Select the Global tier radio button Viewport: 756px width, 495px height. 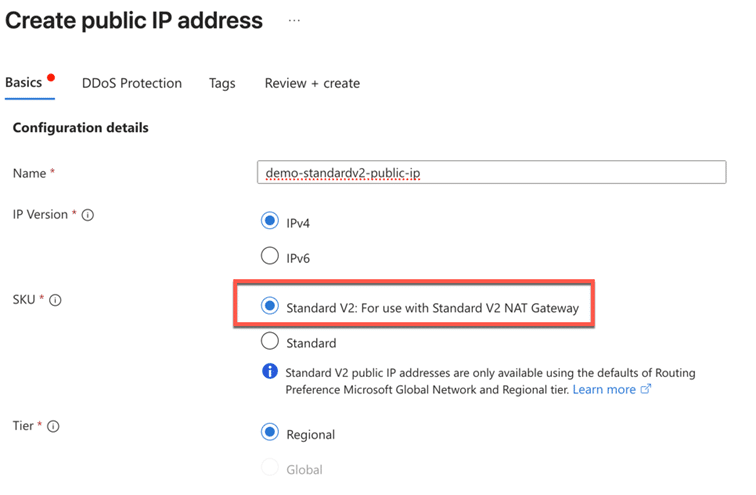[x=269, y=468]
